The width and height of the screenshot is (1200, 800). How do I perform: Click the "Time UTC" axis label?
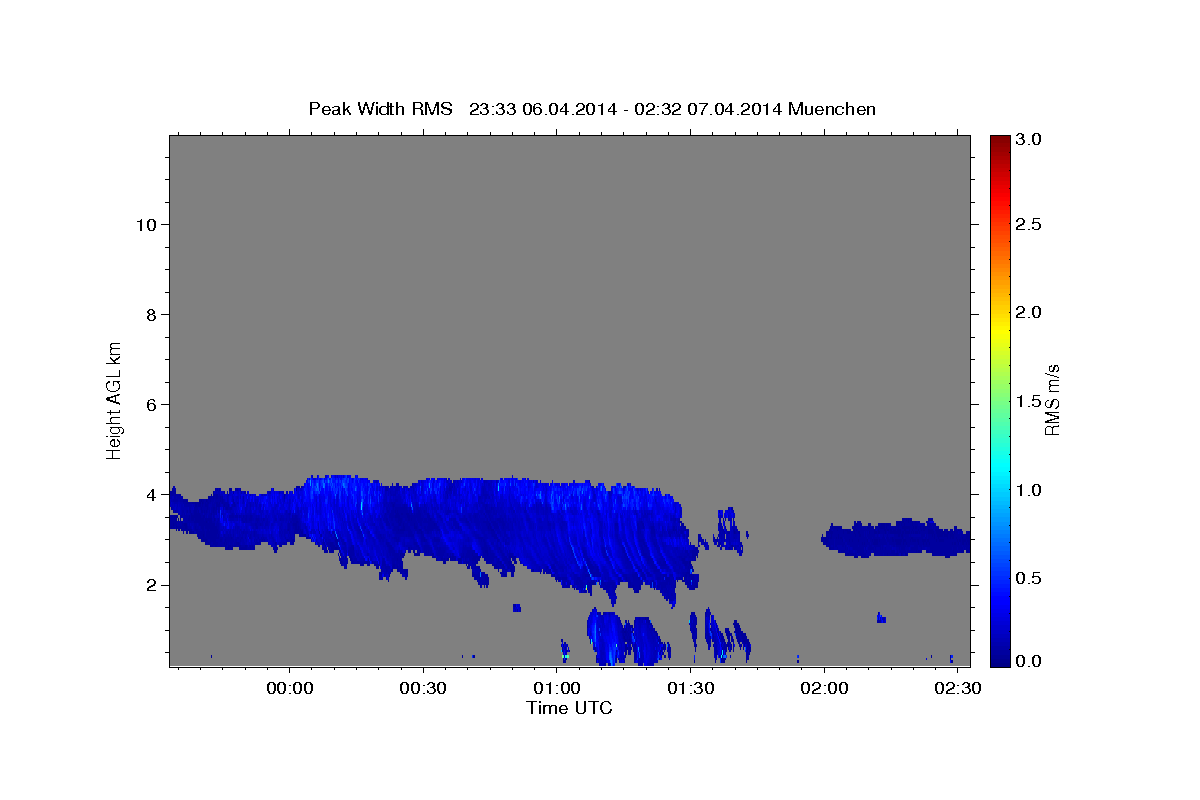(x=569, y=708)
